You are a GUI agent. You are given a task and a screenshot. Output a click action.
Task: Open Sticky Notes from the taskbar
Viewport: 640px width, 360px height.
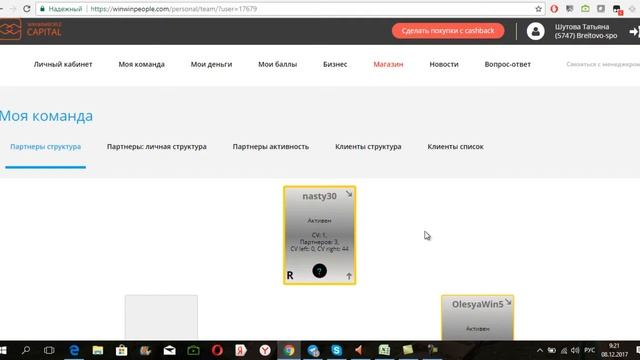tap(408, 350)
